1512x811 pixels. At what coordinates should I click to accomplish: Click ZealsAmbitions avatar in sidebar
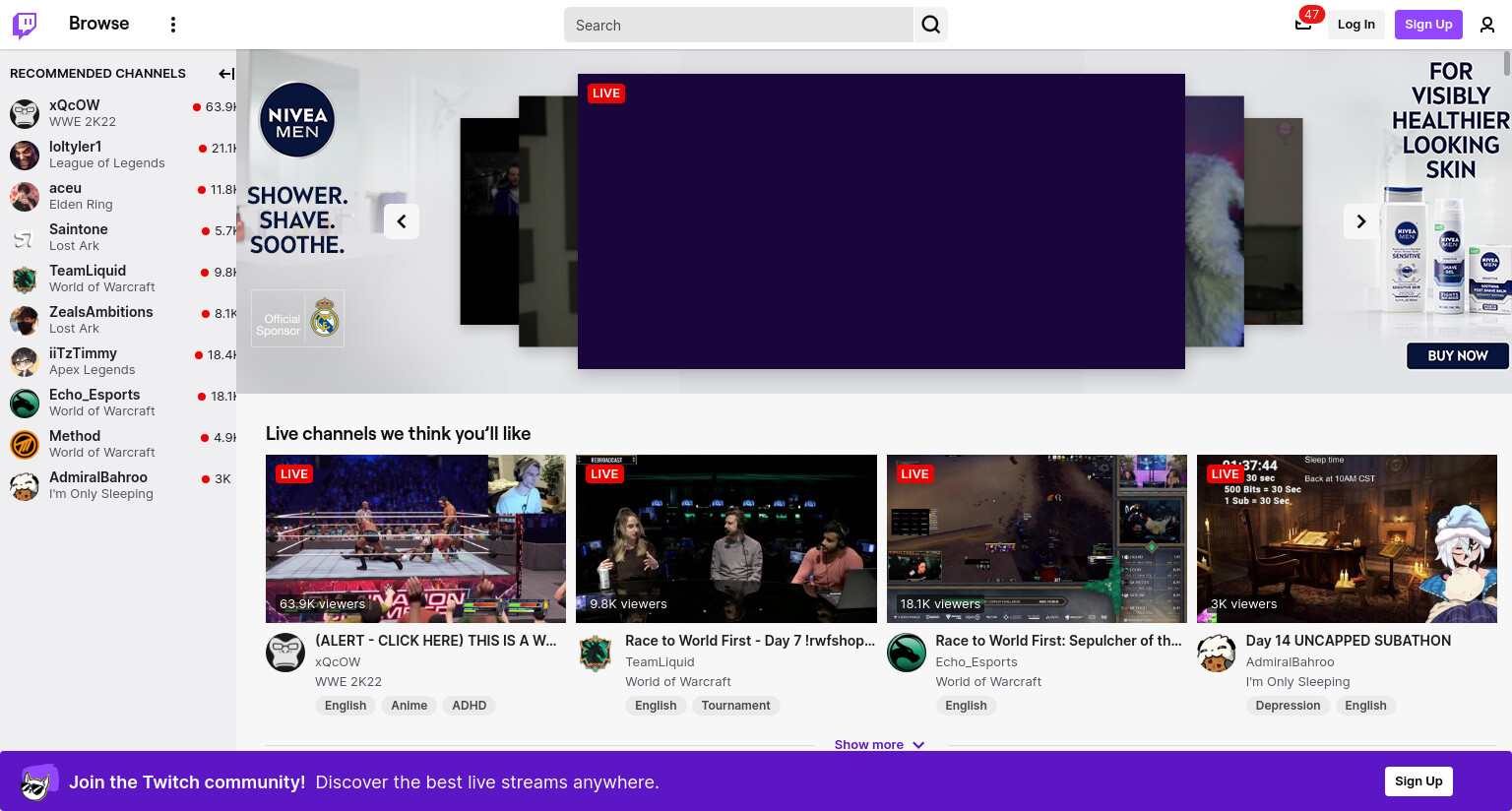tap(25, 320)
